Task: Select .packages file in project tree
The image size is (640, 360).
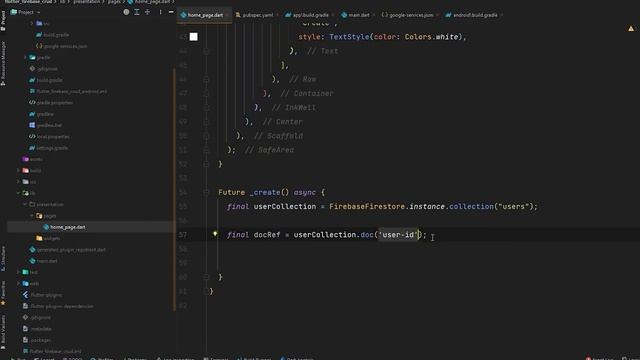Action: click(x=37, y=340)
